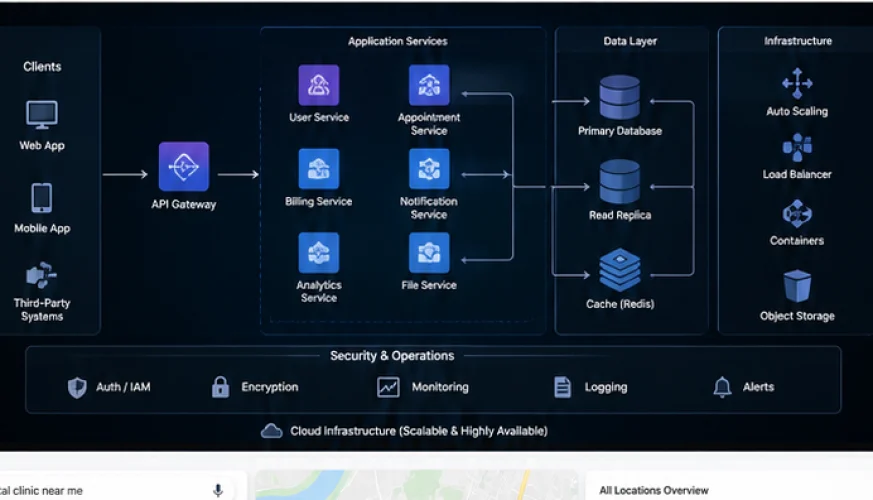This screenshot has width=873, height=500.
Task: Click the microphone icon in search box
Action: tap(218, 490)
